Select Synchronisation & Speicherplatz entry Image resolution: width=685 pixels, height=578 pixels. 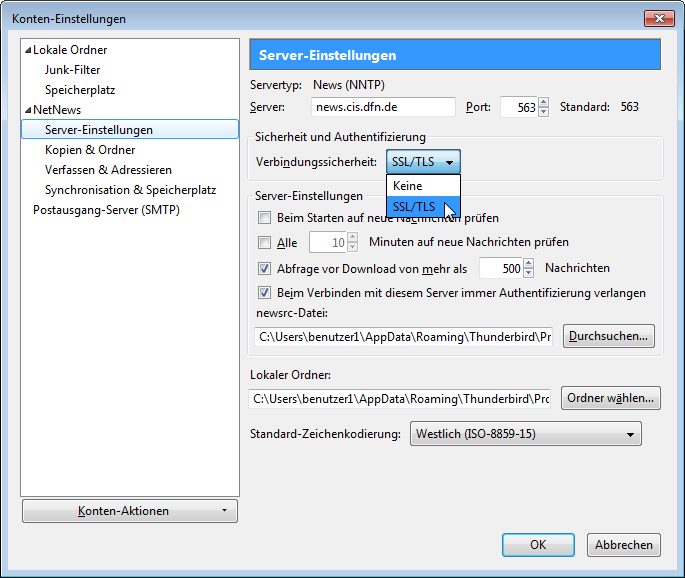pos(130,190)
